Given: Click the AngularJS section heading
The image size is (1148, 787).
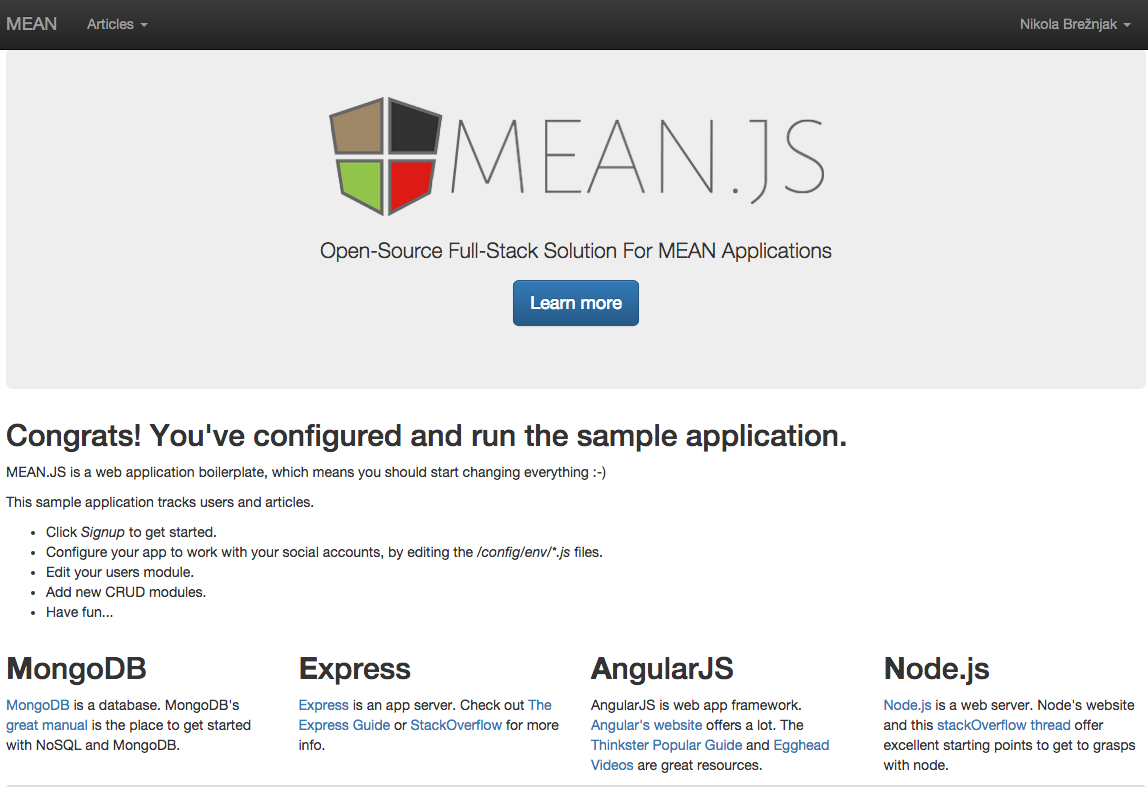Looking at the screenshot, I should (x=662, y=668).
